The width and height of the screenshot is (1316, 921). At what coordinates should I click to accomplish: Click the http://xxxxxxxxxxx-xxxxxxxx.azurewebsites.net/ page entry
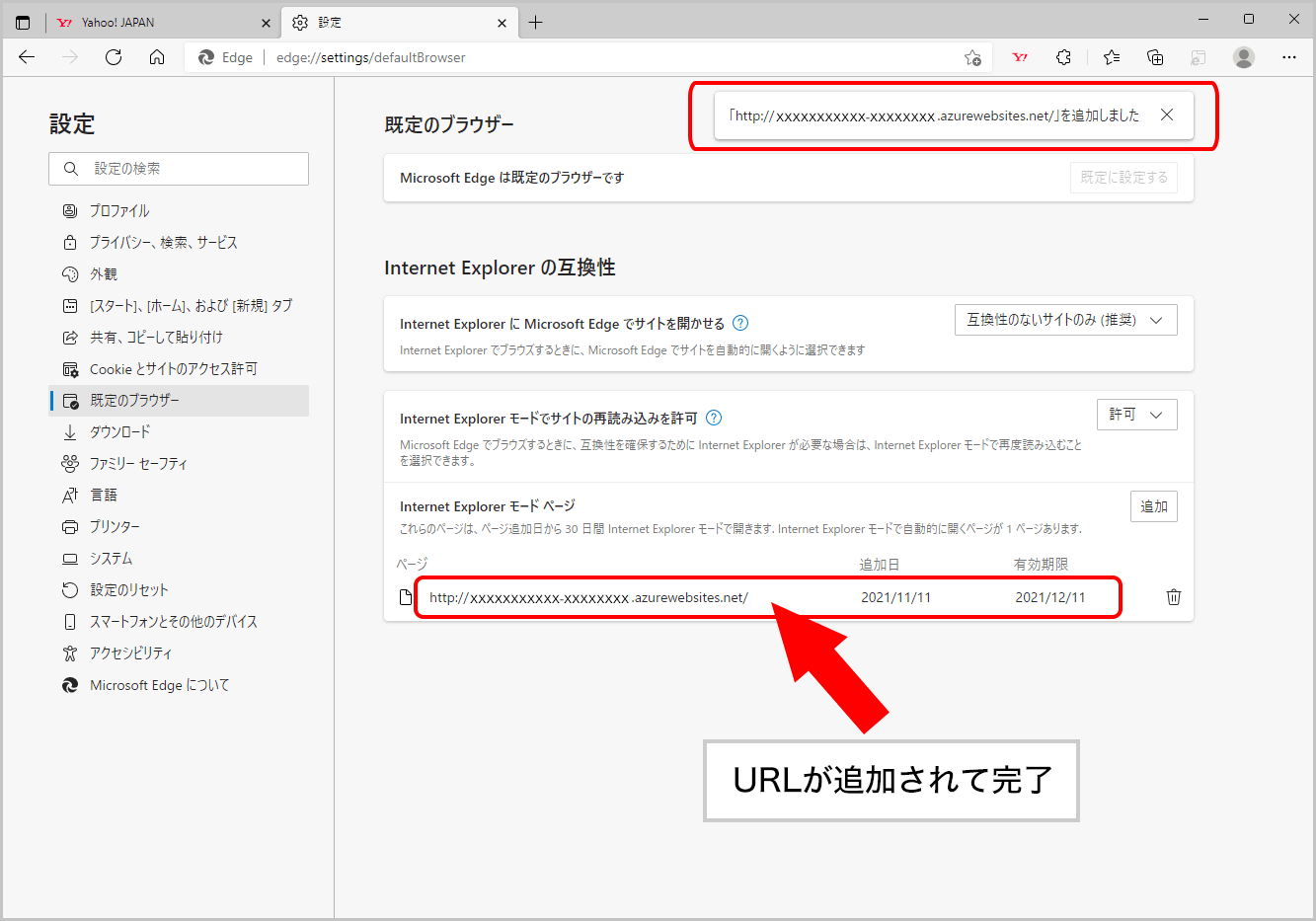coord(588,597)
